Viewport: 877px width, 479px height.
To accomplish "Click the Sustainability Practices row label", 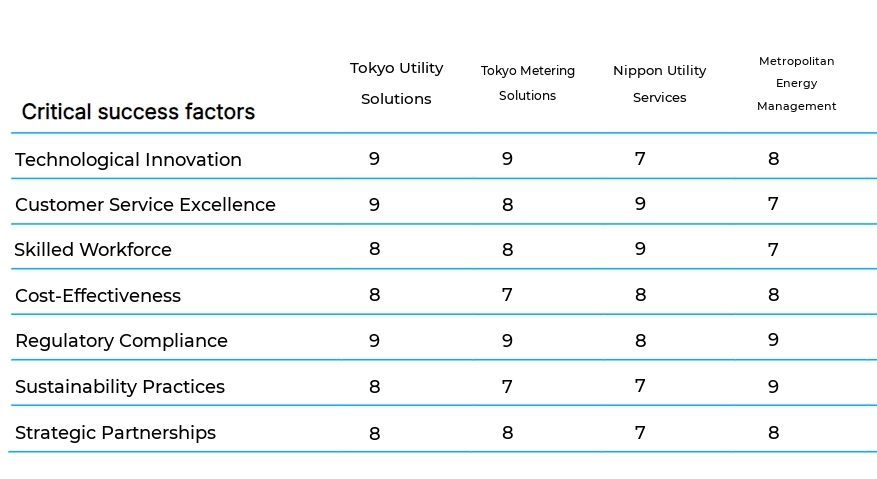I will tap(120, 386).
